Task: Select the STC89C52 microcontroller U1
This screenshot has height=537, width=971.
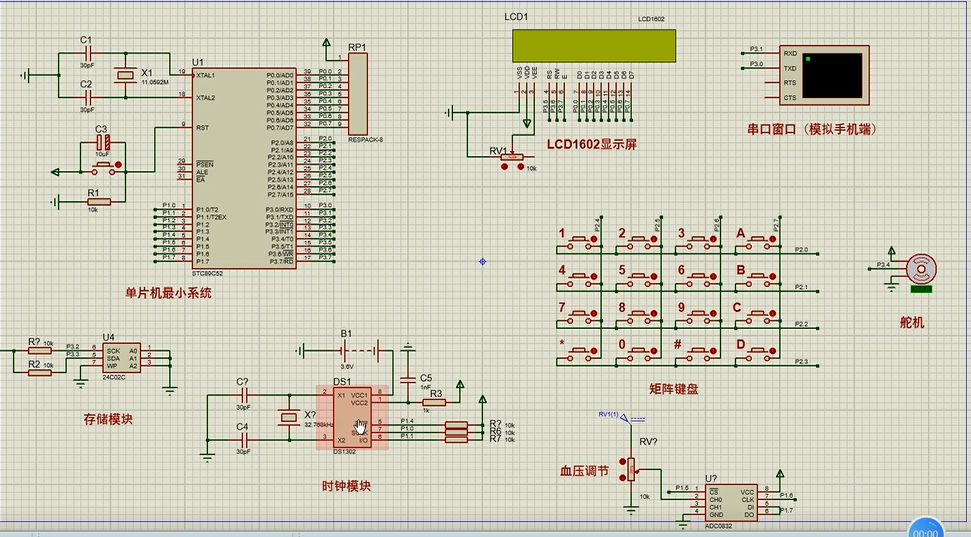Action: pos(244,164)
